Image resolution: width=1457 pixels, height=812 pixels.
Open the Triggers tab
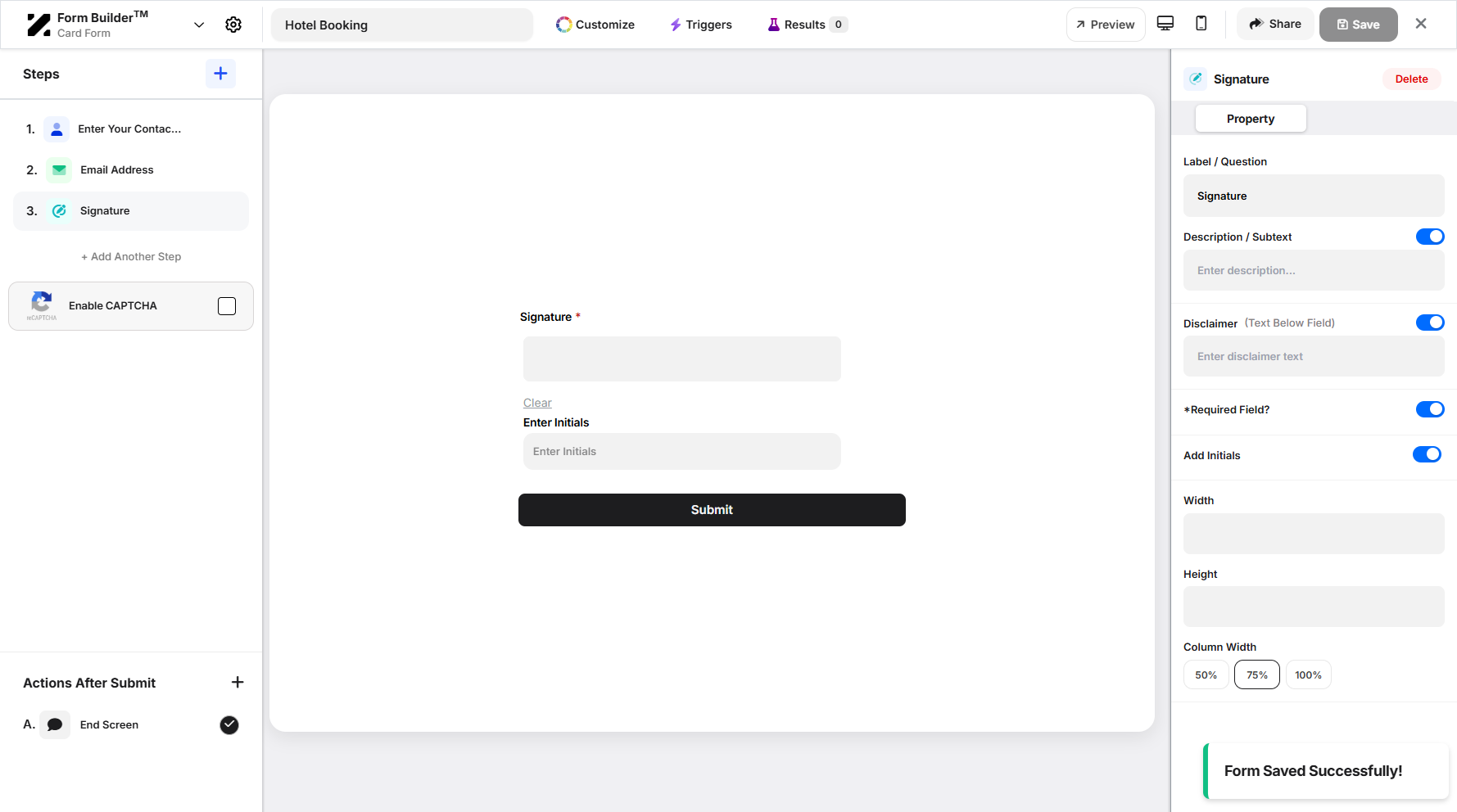coord(701,25)
